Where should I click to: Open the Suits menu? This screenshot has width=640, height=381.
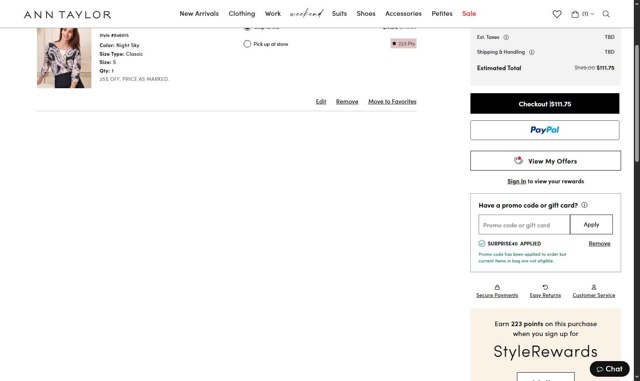[x=339, y=13]
